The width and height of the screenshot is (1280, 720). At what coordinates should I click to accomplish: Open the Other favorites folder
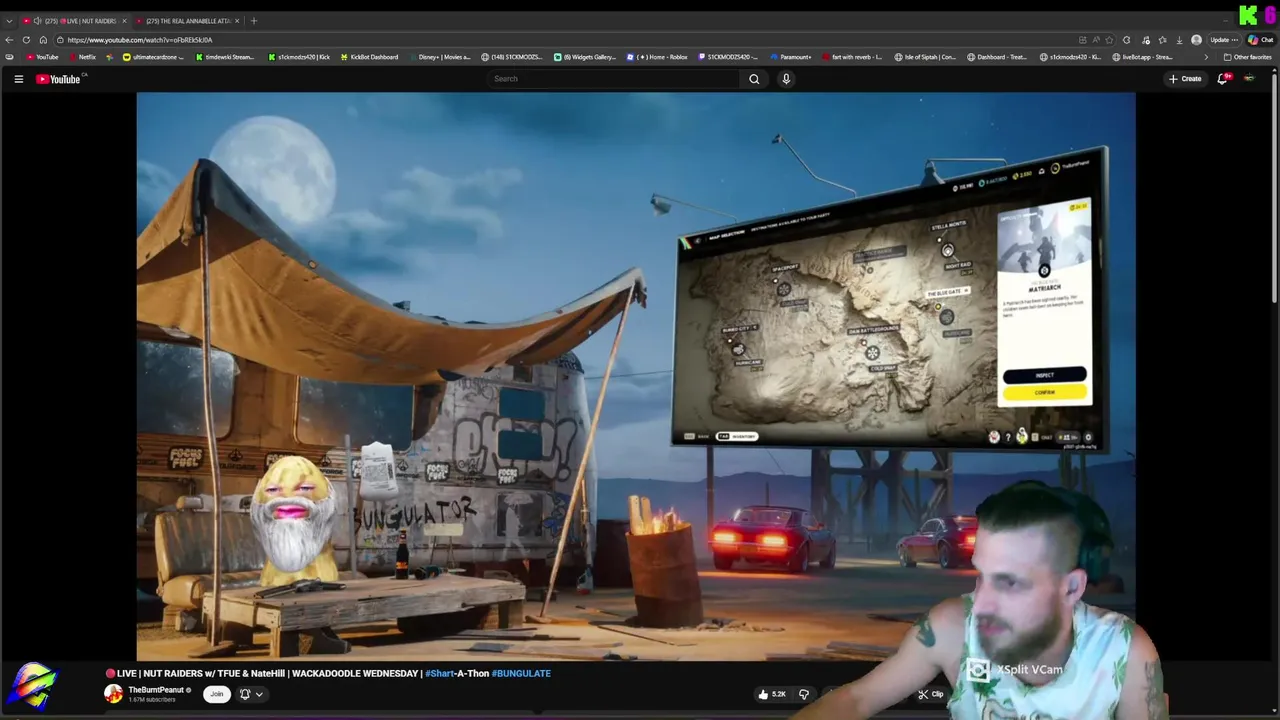pos(1248,57)
